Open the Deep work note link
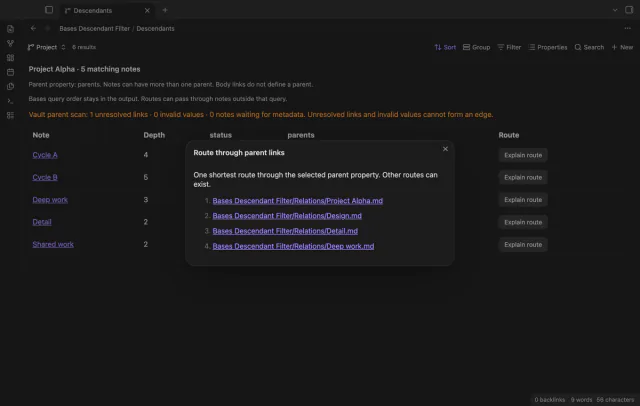This screenshot has height=406, width=640. click(50, 200)
